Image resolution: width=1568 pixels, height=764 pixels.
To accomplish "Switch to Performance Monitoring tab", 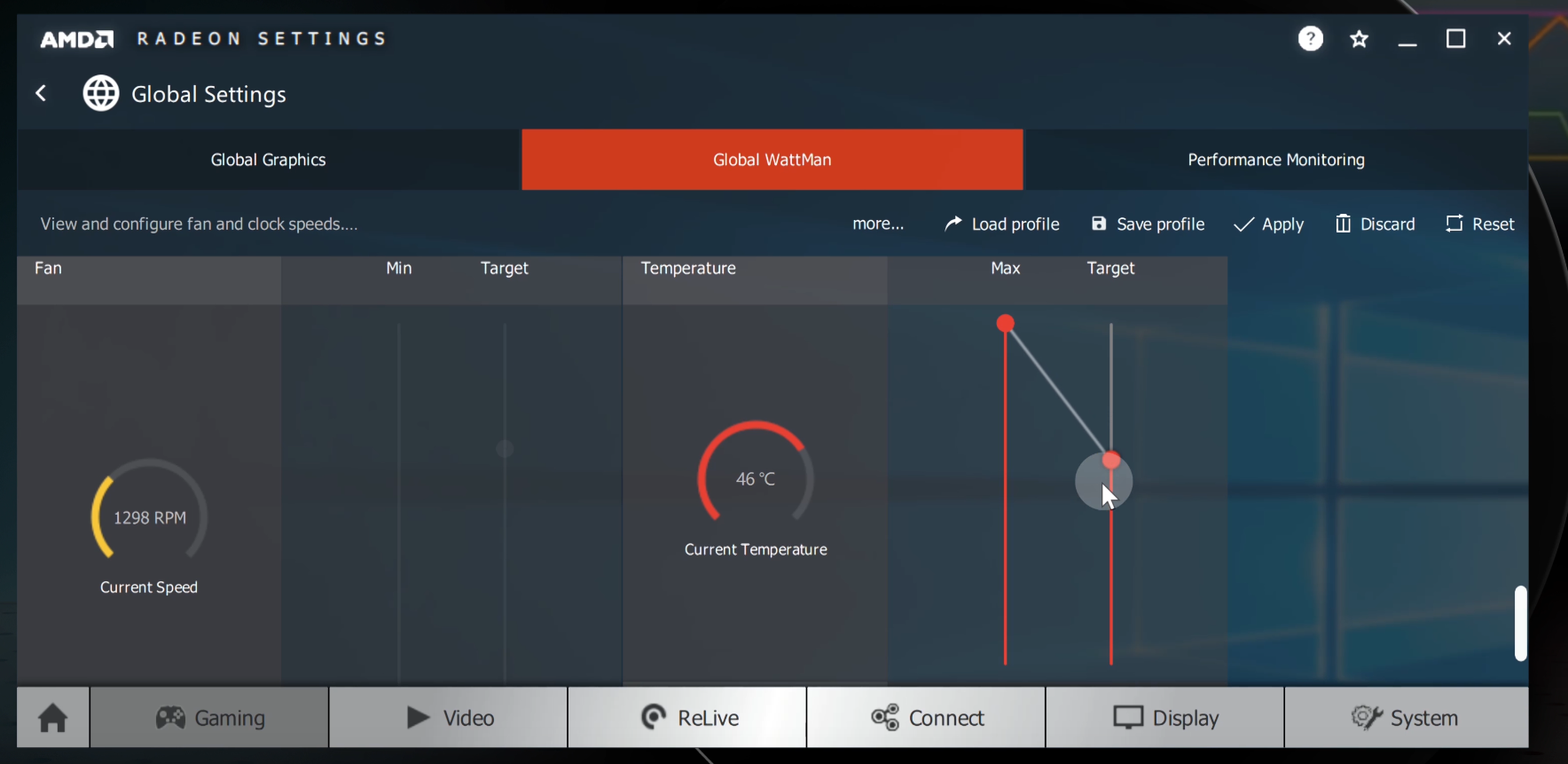I will coord(1276,160).
